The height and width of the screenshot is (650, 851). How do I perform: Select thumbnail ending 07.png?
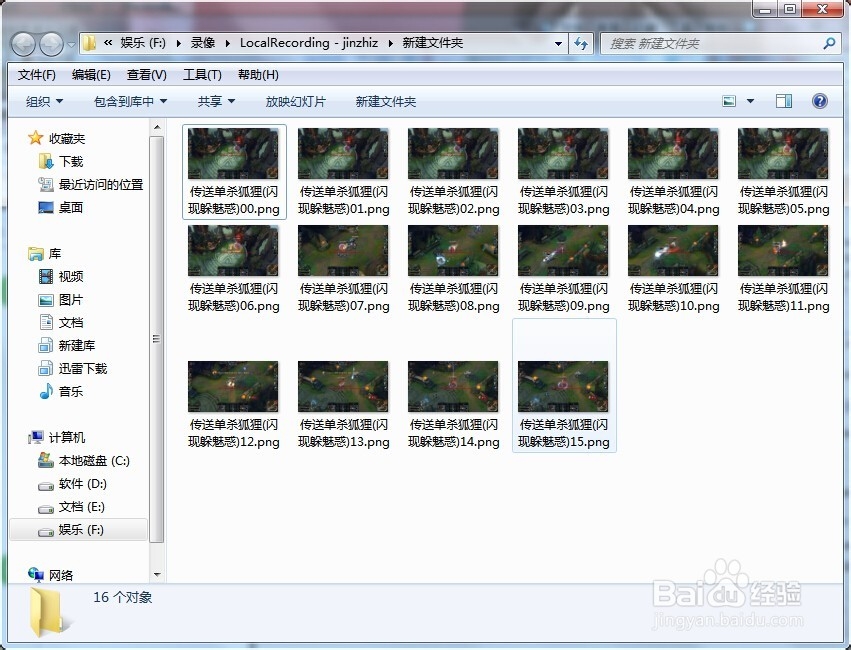343,251
